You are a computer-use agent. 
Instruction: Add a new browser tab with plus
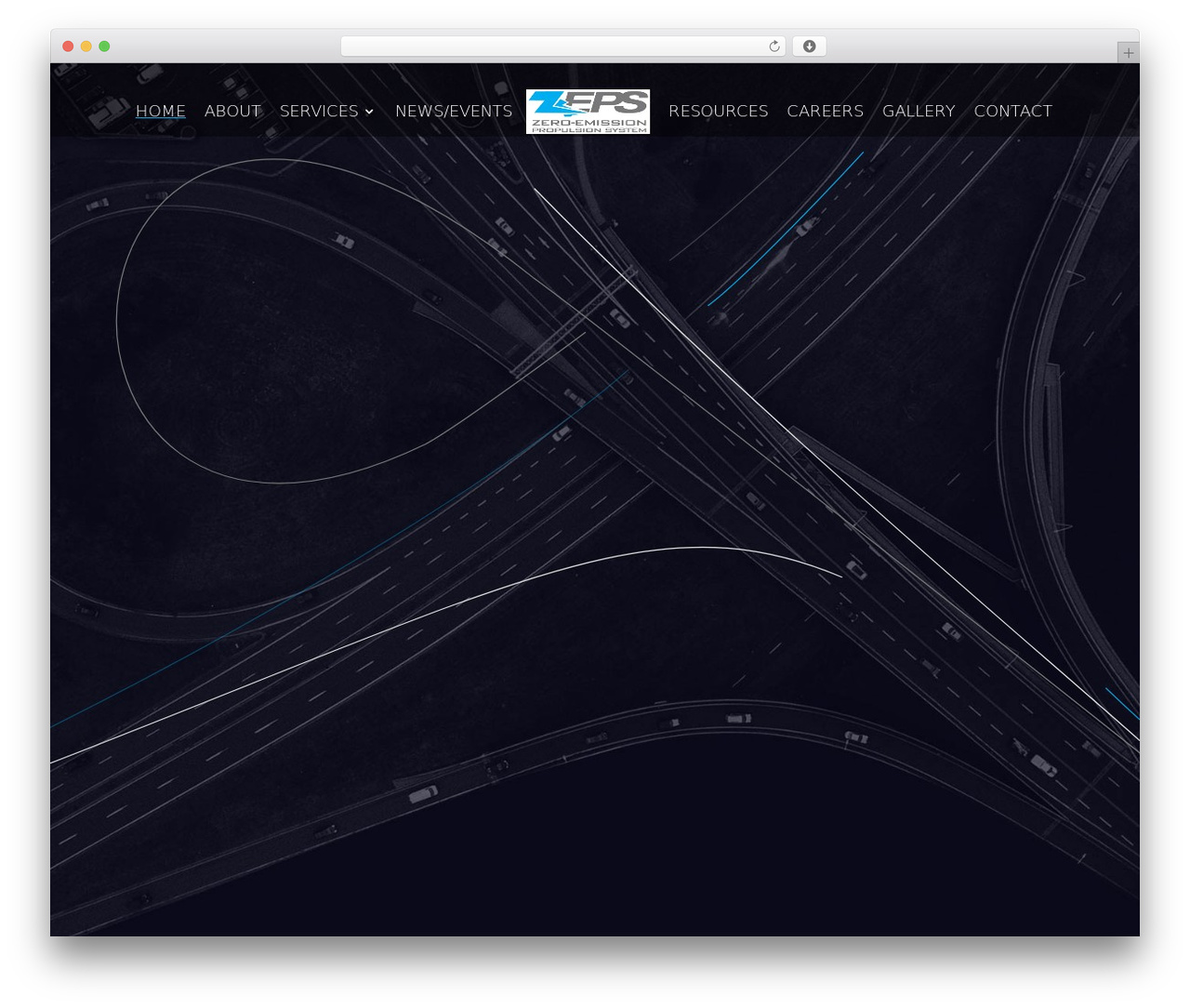click(1128, 53)
